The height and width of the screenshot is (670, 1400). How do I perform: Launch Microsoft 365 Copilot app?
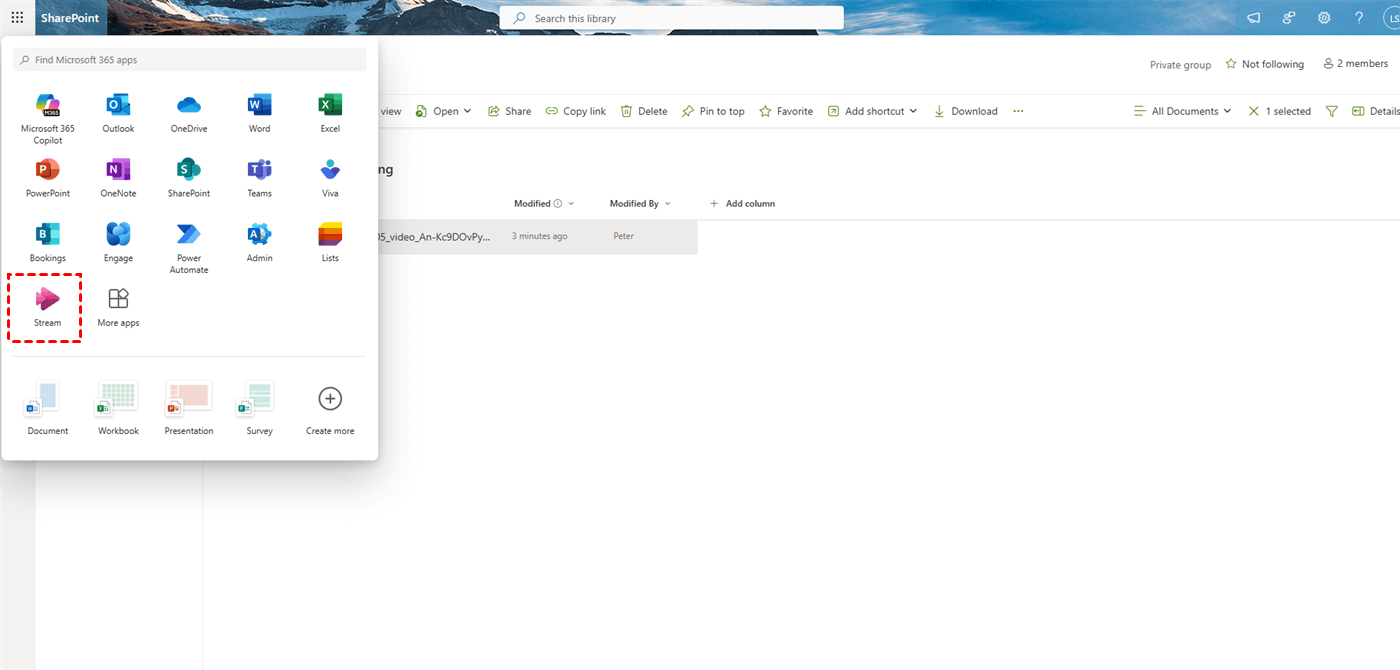click(x=48, y=118)
